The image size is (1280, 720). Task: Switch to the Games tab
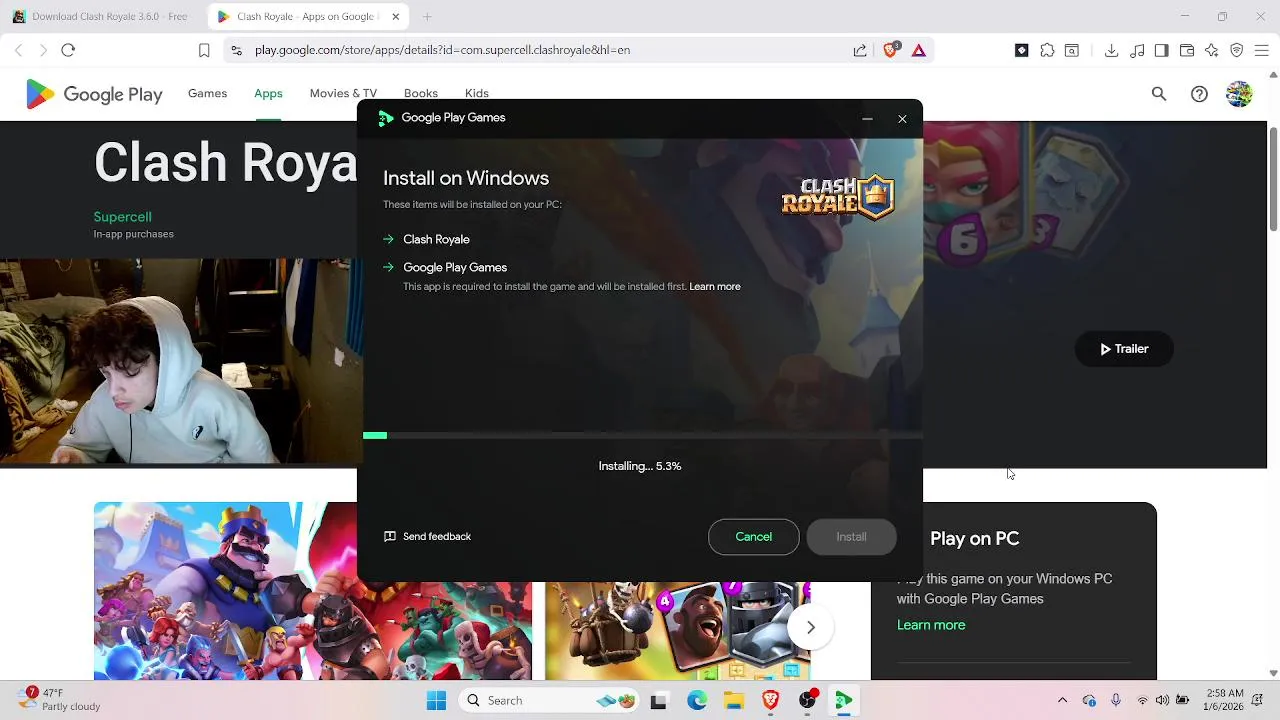point(207,93)
